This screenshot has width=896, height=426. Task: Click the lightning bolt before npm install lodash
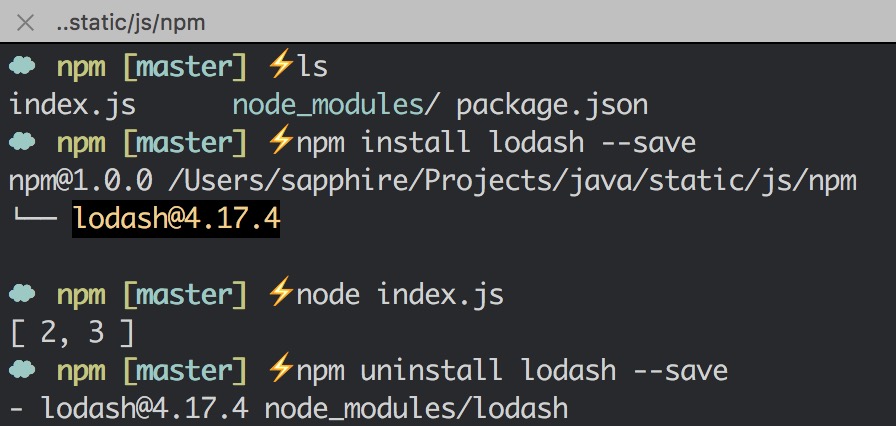click(x=281, y=140)
